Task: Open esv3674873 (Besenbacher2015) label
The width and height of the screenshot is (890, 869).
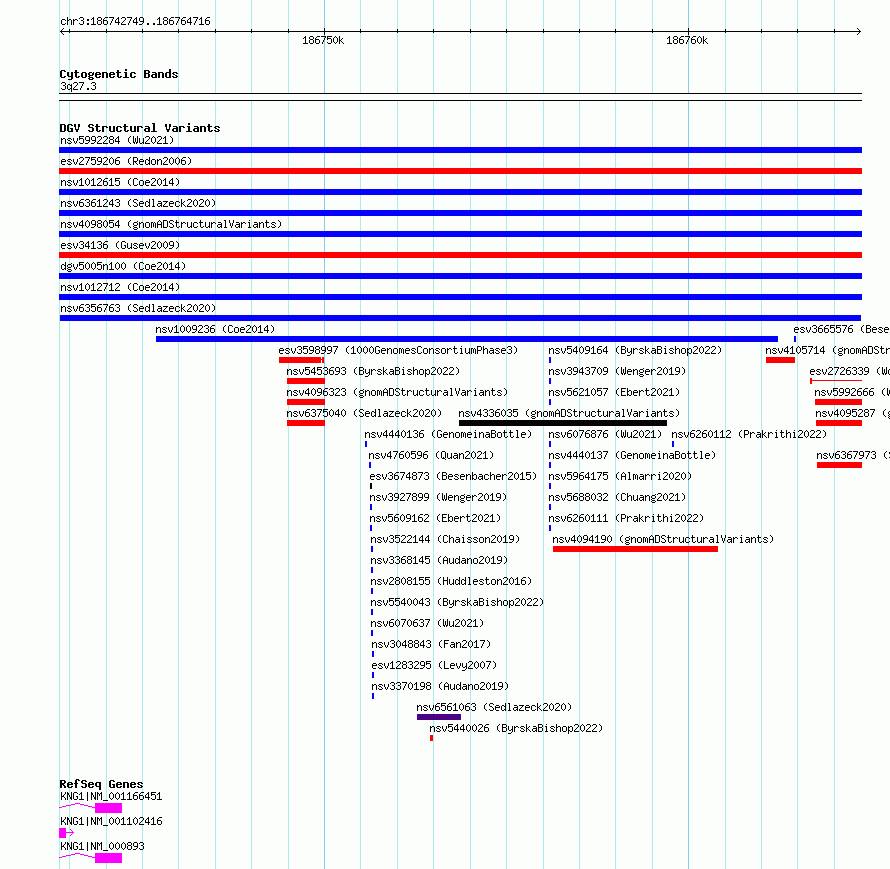Action: [x=453, y=476]
